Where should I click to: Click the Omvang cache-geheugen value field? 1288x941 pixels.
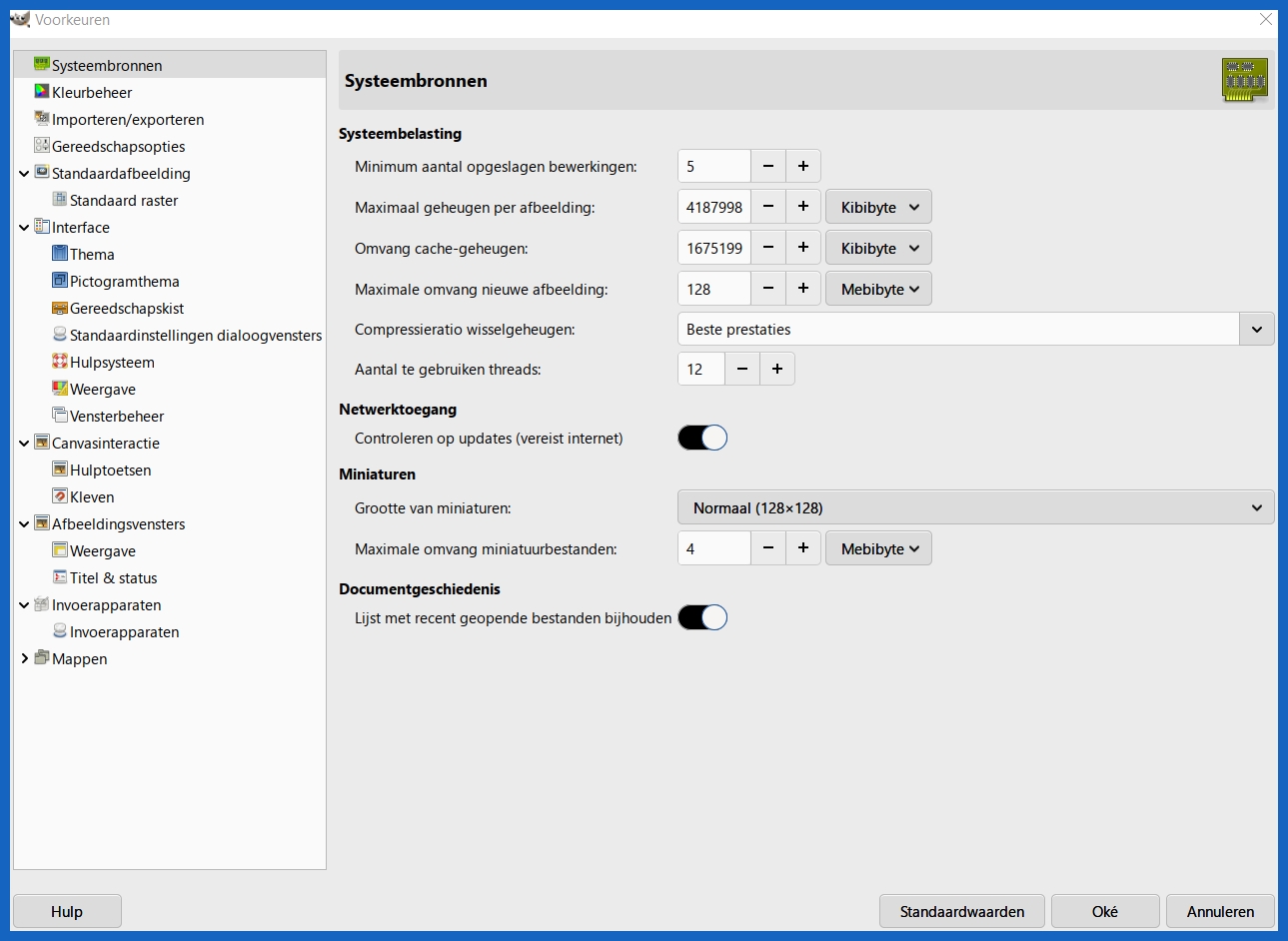(714, 248)
